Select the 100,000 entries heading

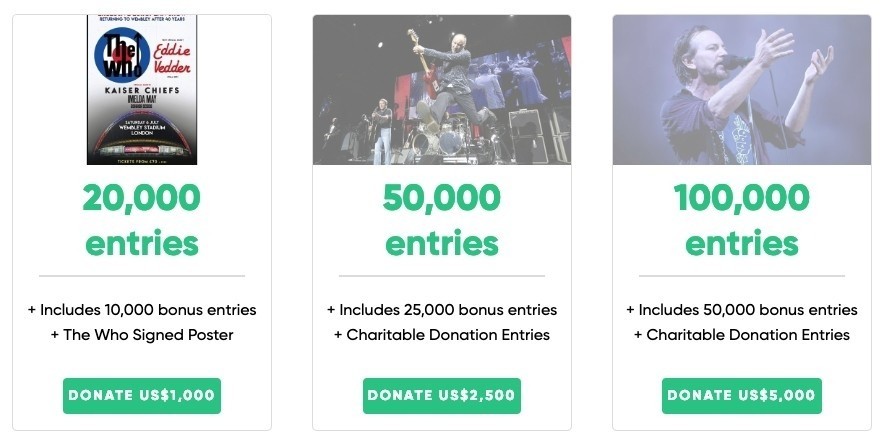pyautogui.click(x=742, y=220)
